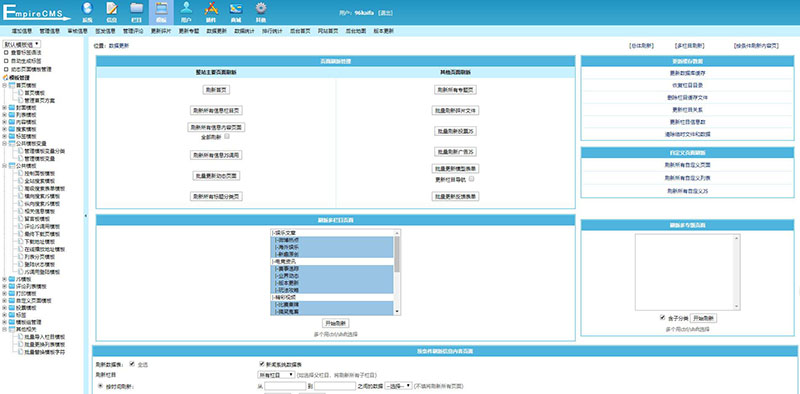
Task: Click the 刷新首页 button
Action: [216, 90]
